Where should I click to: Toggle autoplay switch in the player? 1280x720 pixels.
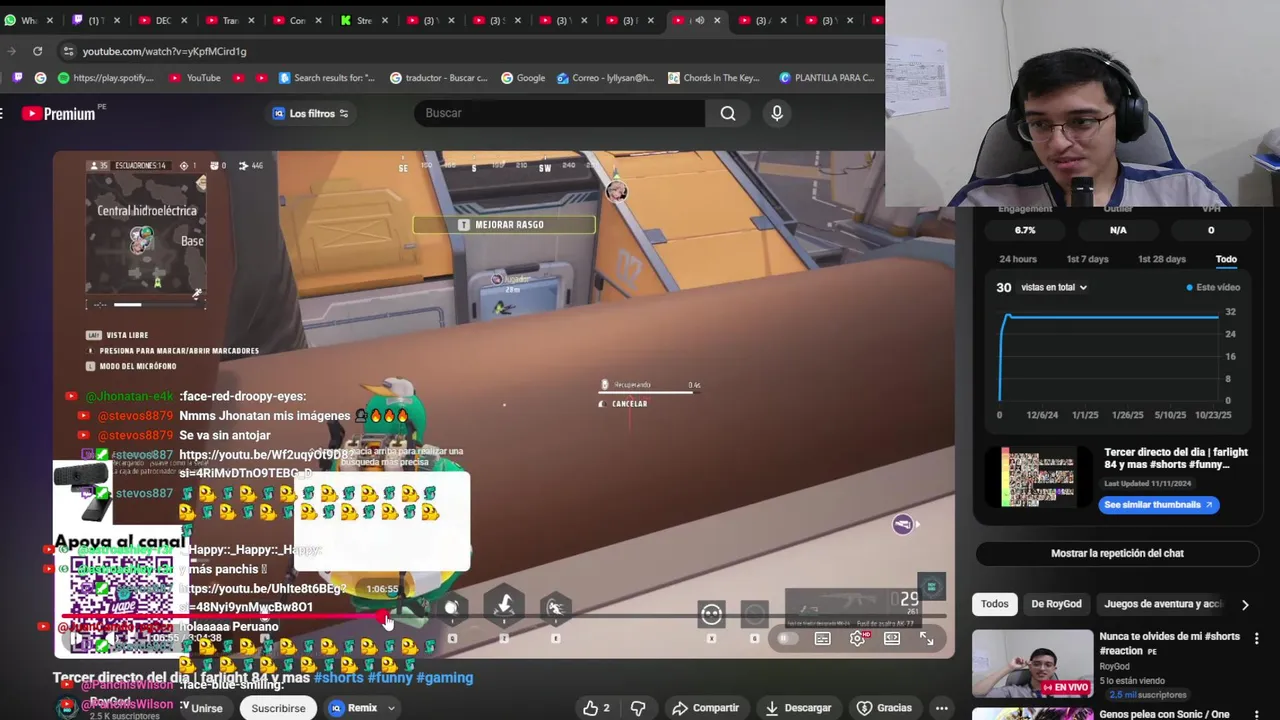pos(788,638)
